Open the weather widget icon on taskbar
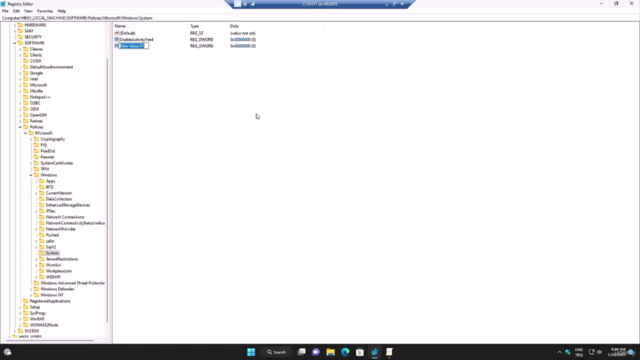Screen dimensions: 640x360 [7, 352]
